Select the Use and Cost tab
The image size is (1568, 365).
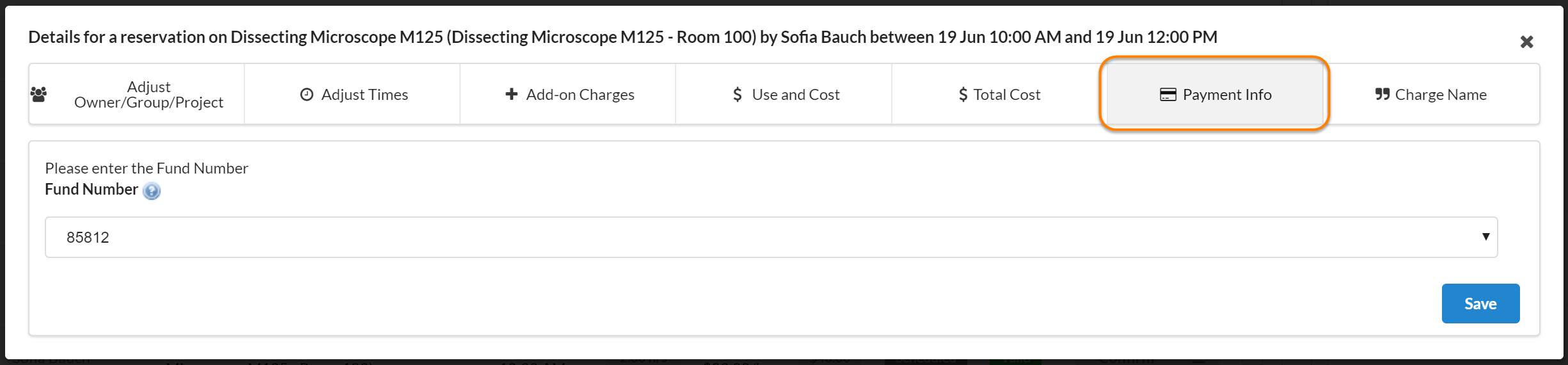click(795, 95)
